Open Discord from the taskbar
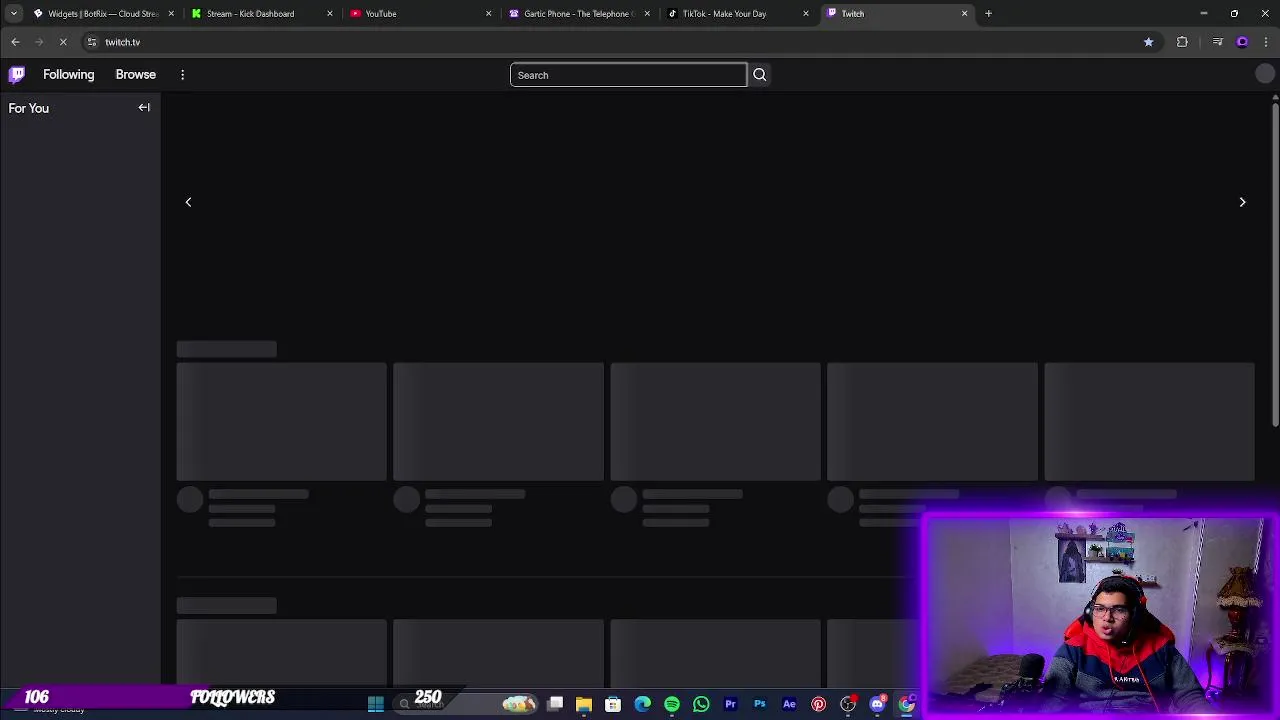Image resolution: width=1280 pixels, height=720 pixels. pyautogui.click(x=877, y=704)
